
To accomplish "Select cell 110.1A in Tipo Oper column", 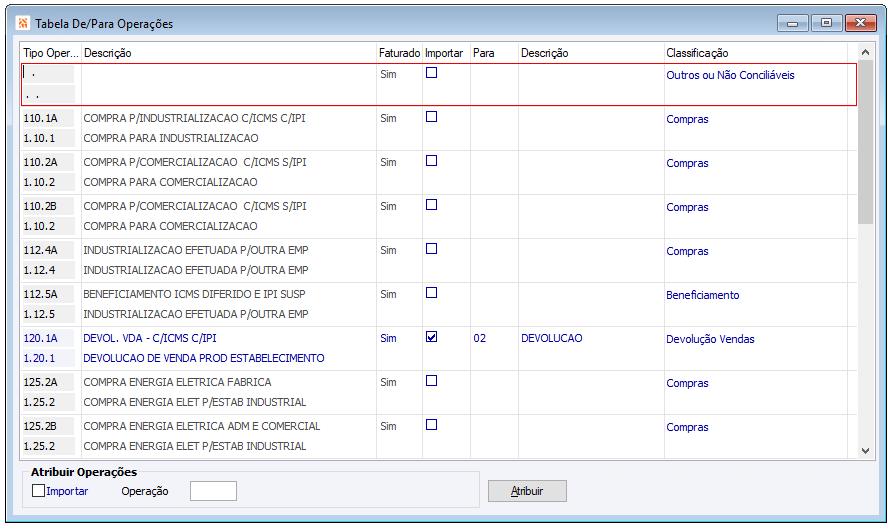I will tap(48, 118).
